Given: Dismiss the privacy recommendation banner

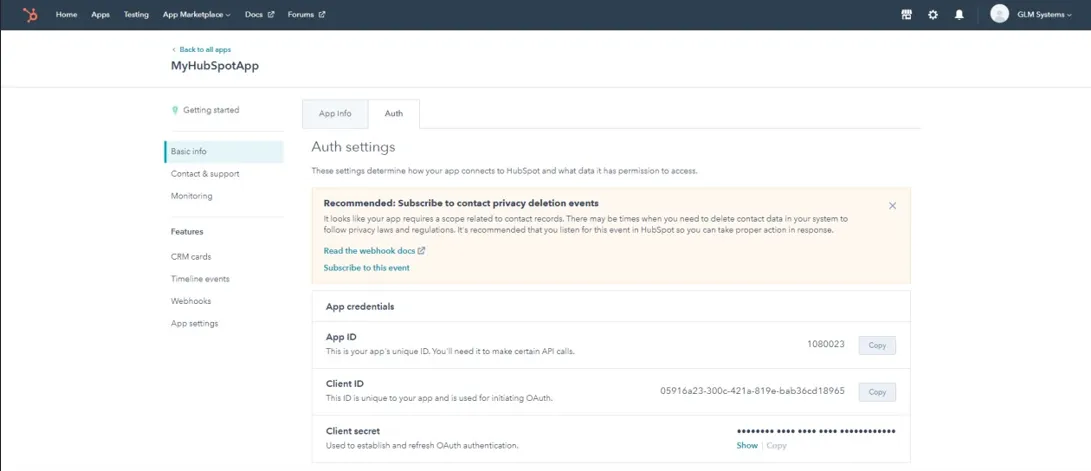Looking at the screenshot, I should (893, 206).
